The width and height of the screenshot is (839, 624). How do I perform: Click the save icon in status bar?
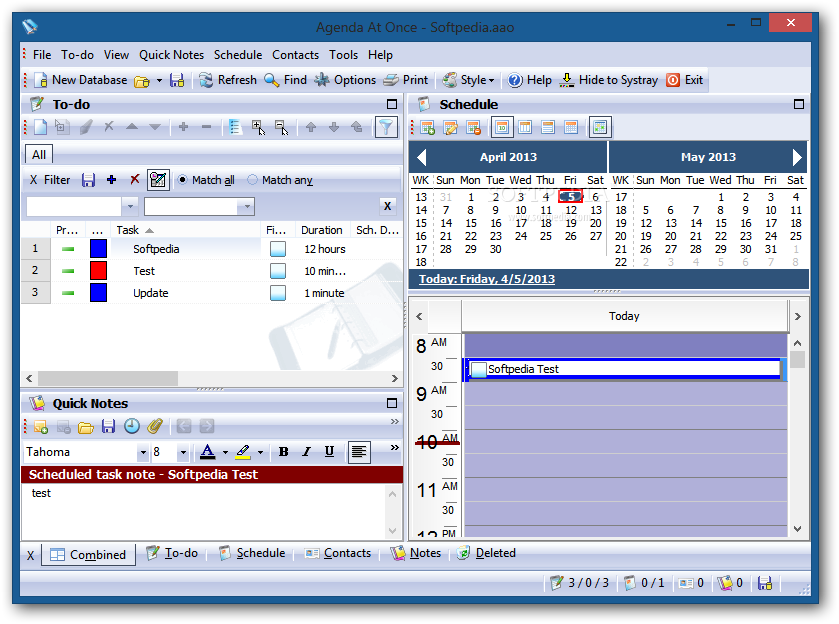coord(765,583)
